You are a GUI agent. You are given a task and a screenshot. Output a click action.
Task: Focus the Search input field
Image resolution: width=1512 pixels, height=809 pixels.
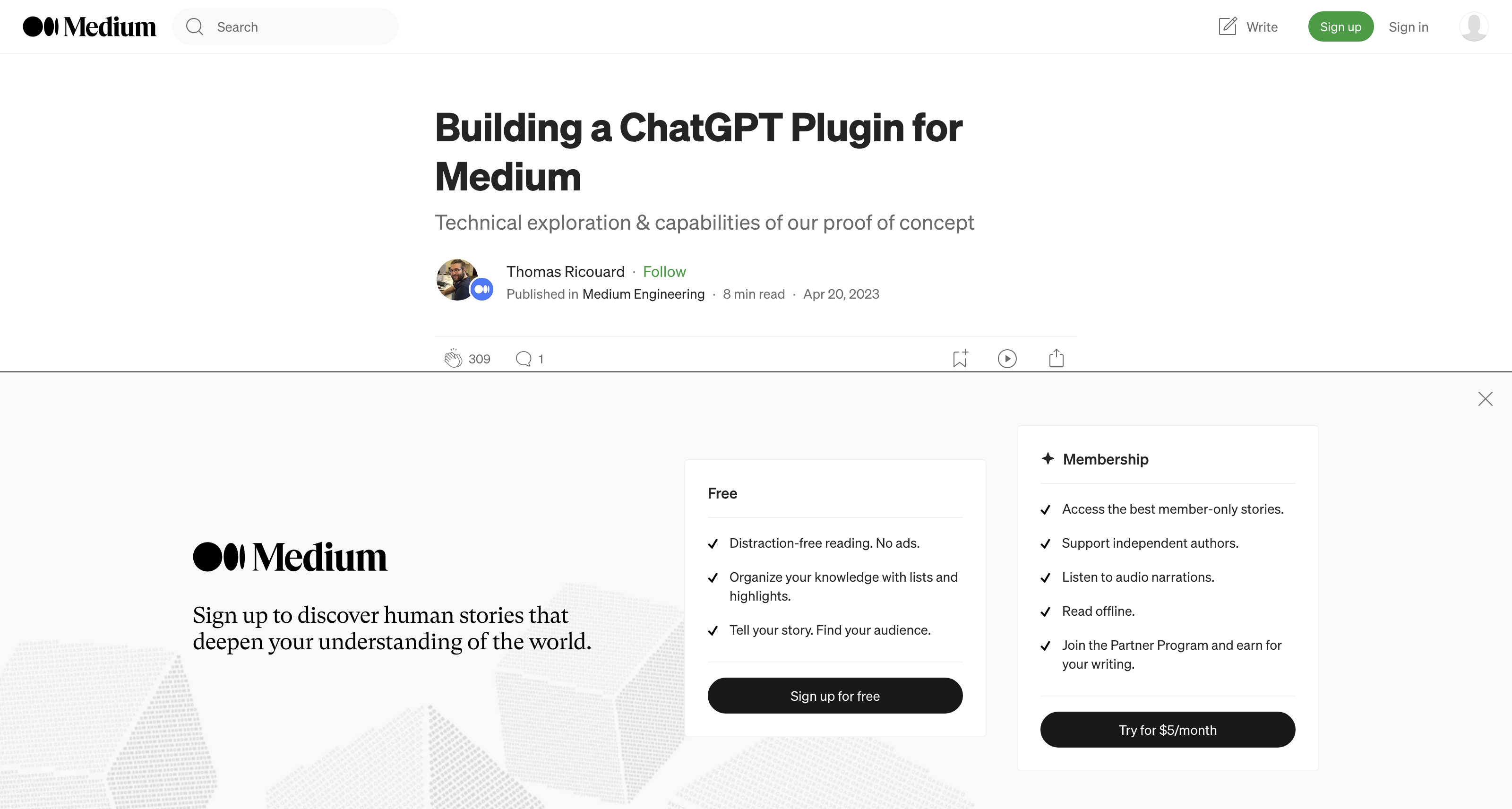pyautogui.click(x=285, y=26)
